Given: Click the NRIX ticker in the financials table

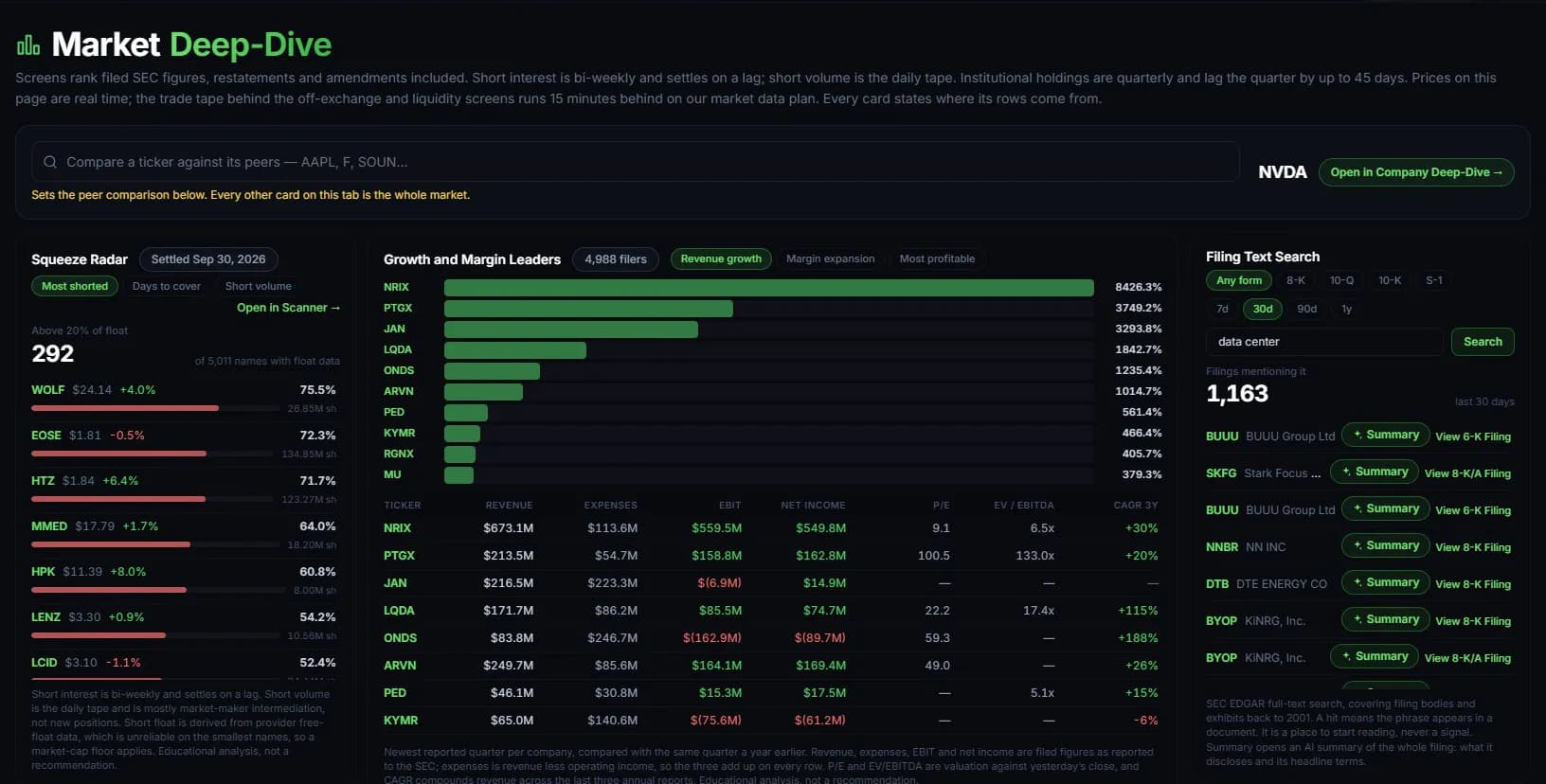Looking at the screenshot, I should pos(398,528).
